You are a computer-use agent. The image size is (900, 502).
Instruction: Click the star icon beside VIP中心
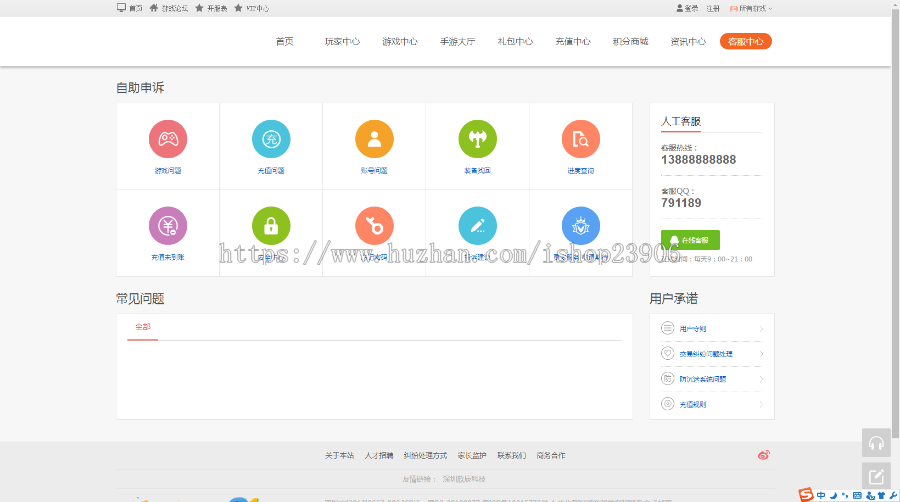pos(238,8)
